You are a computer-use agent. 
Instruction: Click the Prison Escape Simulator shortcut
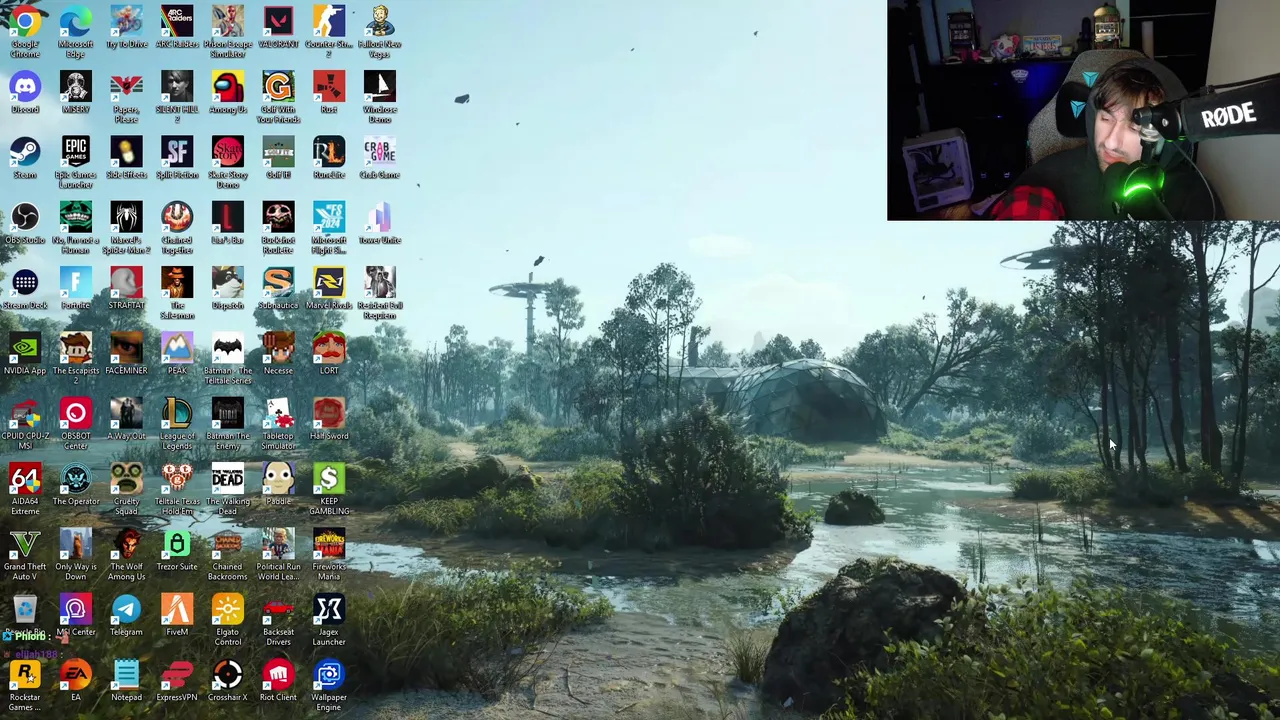pos(228,30)
